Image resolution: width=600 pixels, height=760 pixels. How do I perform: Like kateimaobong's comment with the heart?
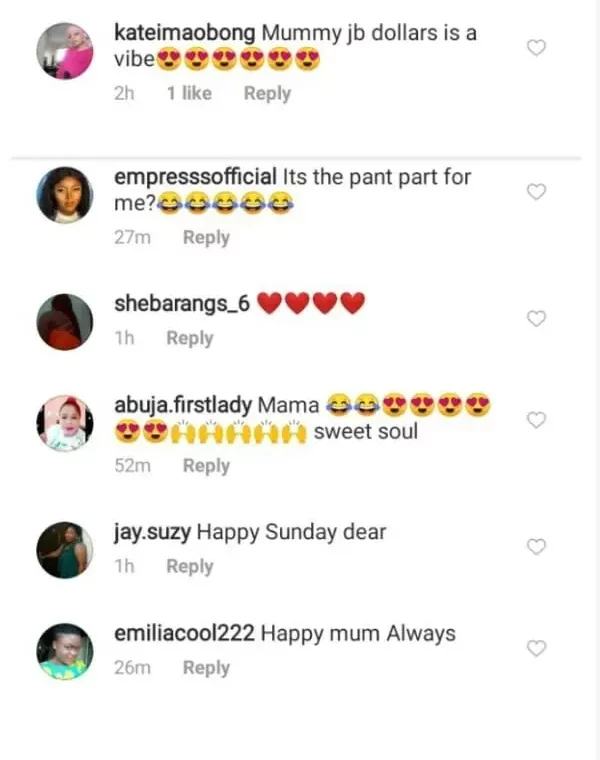point(536,48)
